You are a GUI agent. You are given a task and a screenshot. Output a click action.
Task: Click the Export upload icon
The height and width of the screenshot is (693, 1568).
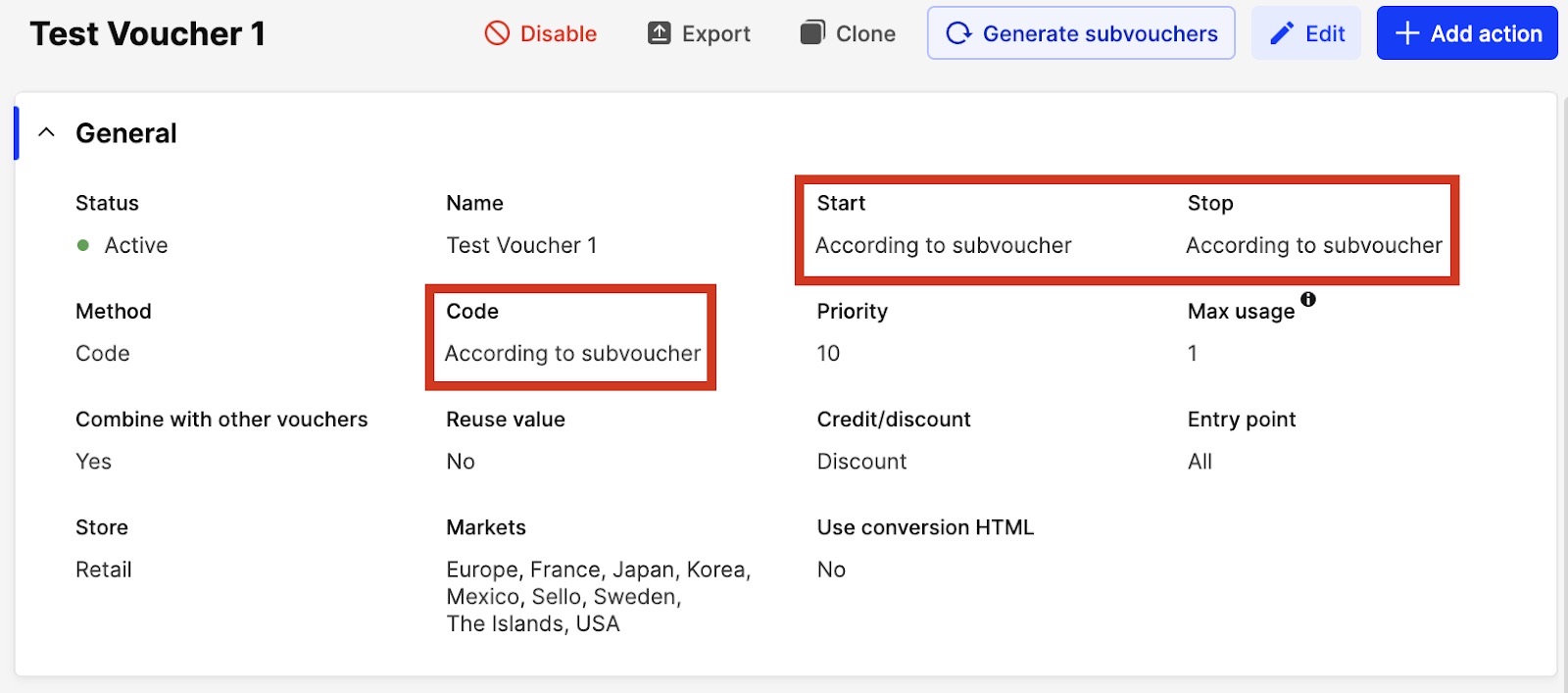coord(660,33)
